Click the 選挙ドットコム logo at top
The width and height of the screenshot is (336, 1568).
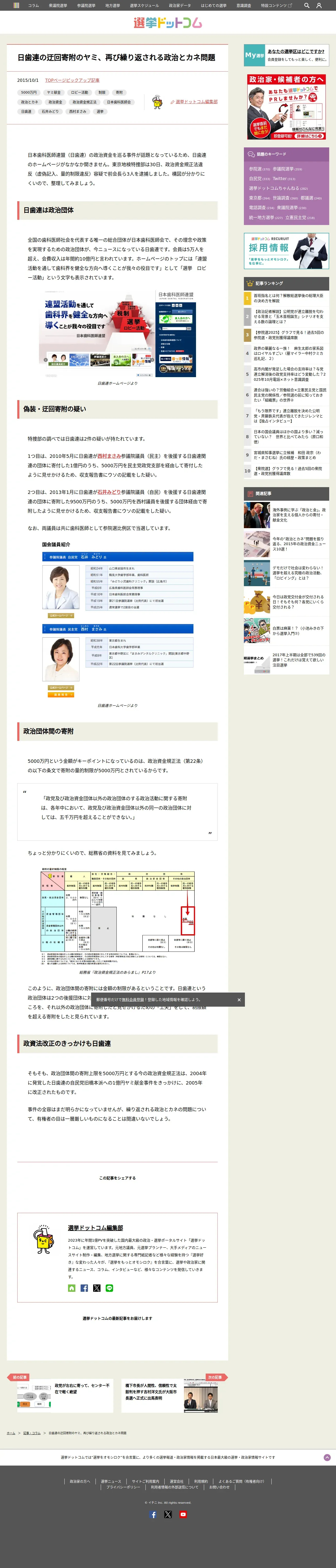168,22
